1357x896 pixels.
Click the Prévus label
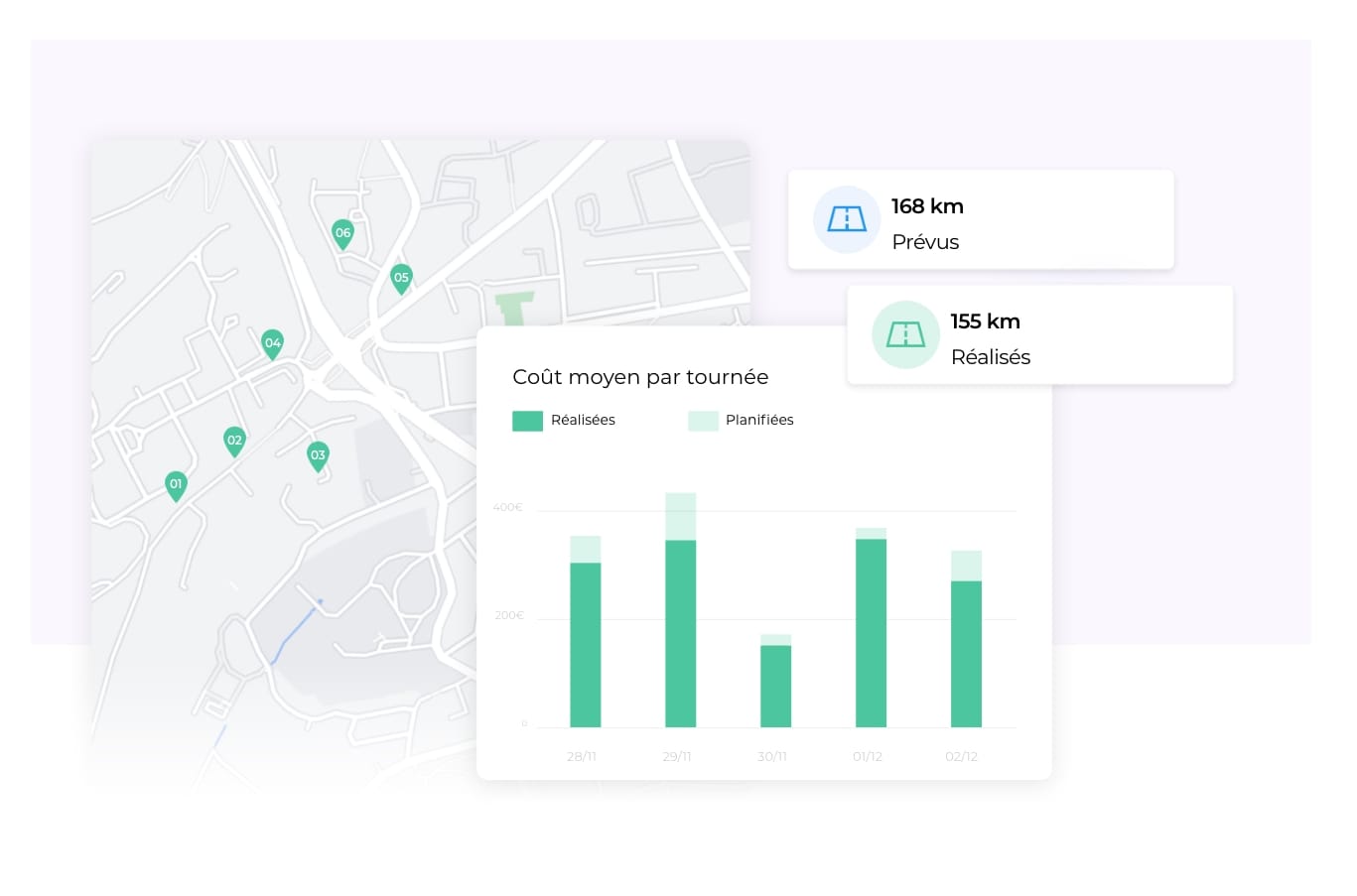925,242
